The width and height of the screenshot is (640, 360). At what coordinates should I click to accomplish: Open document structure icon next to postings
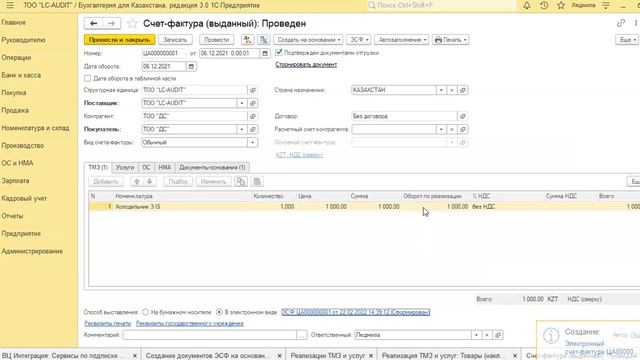pyautogui.click(x=264, y=40)
